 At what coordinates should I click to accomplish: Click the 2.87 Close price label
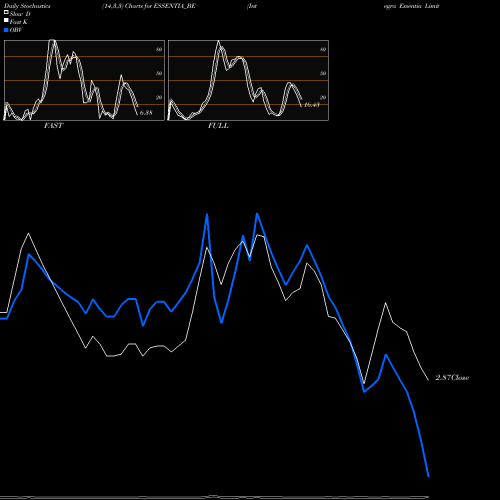452,378
